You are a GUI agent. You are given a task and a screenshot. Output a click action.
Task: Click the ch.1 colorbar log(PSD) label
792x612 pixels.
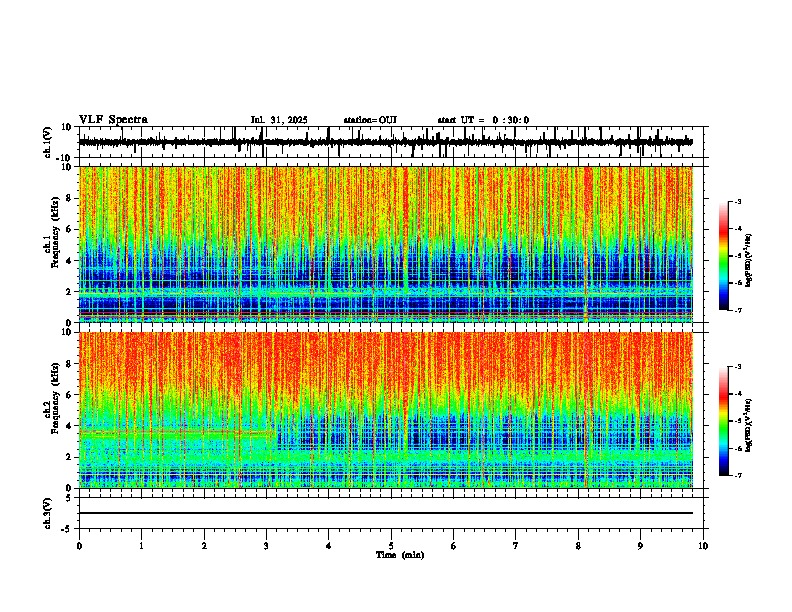(x=749, y=261)
